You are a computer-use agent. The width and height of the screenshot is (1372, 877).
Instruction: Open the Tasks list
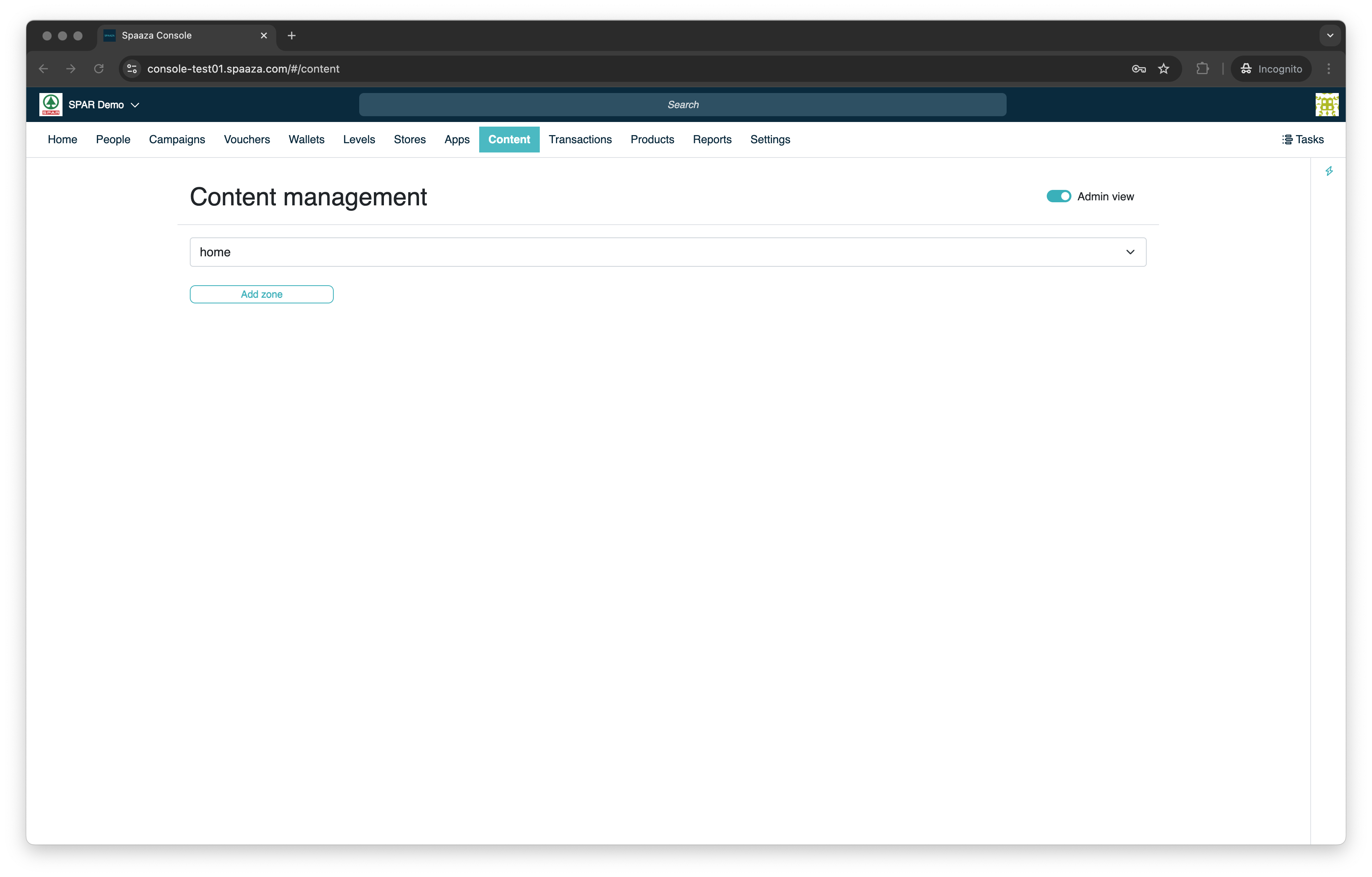[1303, 140]
